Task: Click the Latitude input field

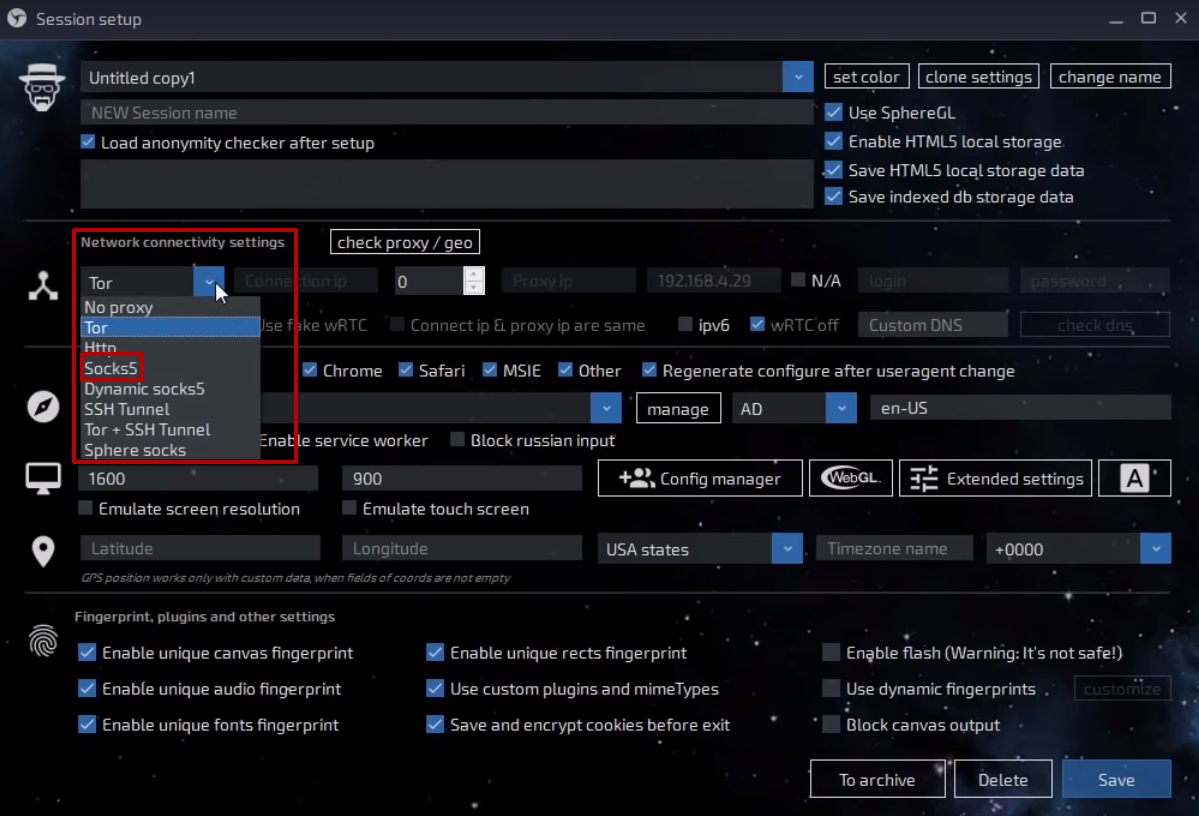Action: tap(200, 549)
